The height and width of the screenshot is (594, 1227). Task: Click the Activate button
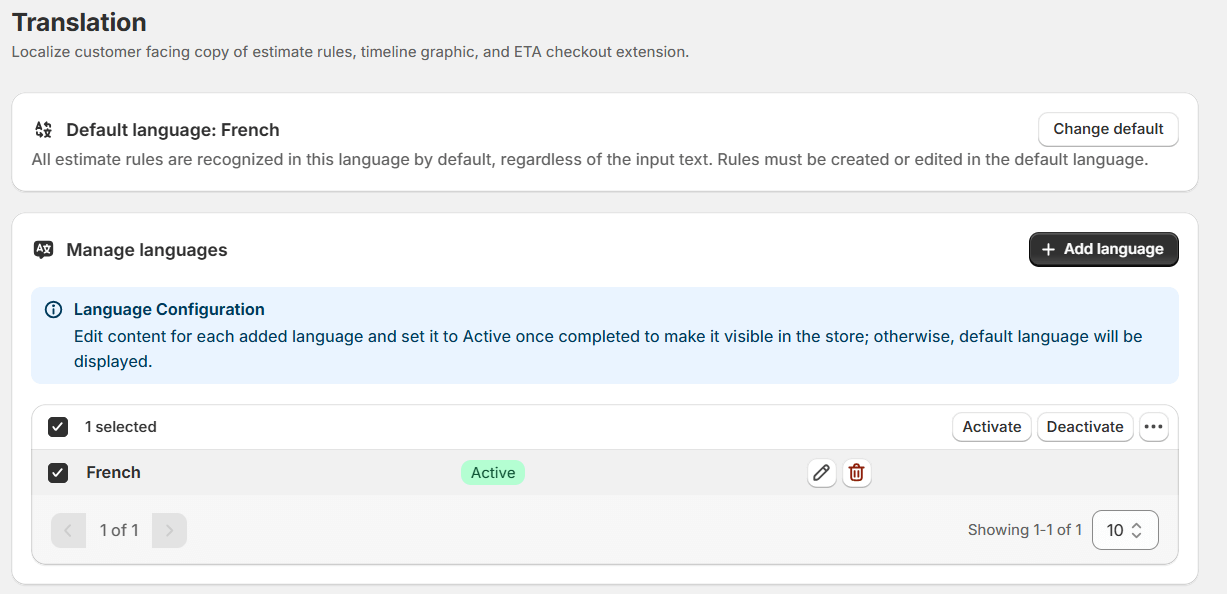(991, 426)
